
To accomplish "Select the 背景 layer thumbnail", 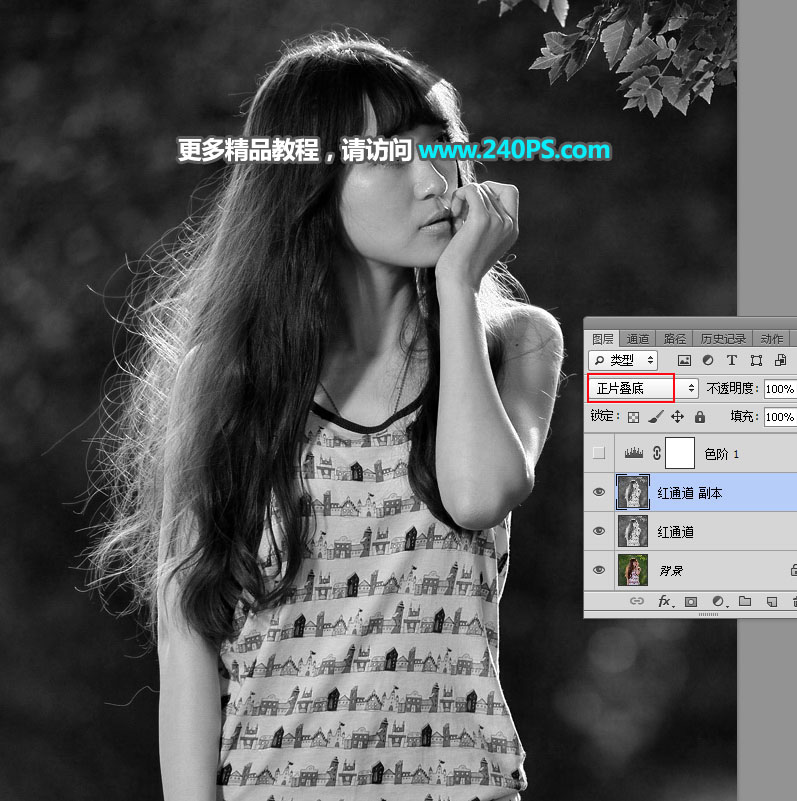I will [x=633, y=570].
